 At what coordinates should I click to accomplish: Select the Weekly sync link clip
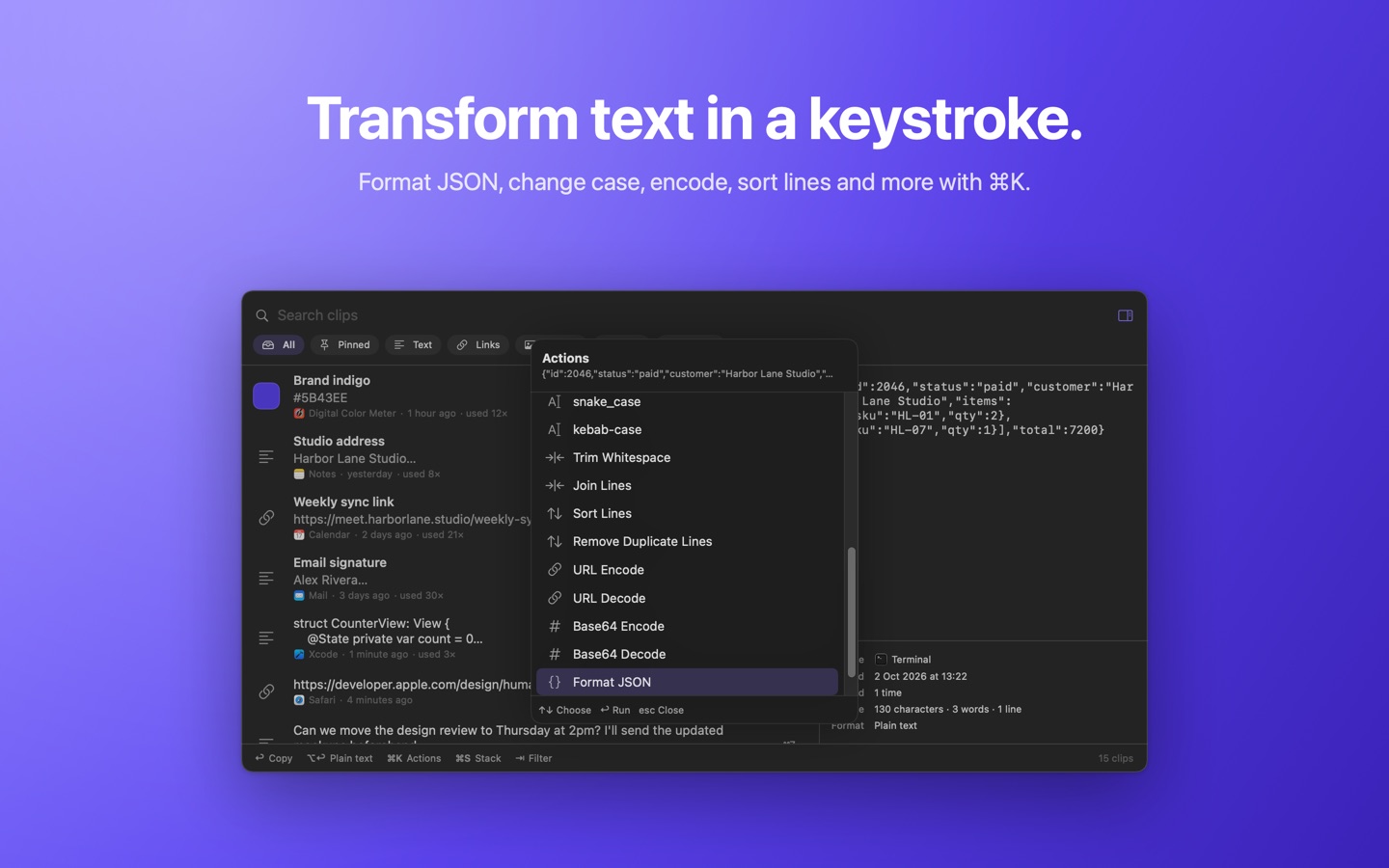click(391, 518)
